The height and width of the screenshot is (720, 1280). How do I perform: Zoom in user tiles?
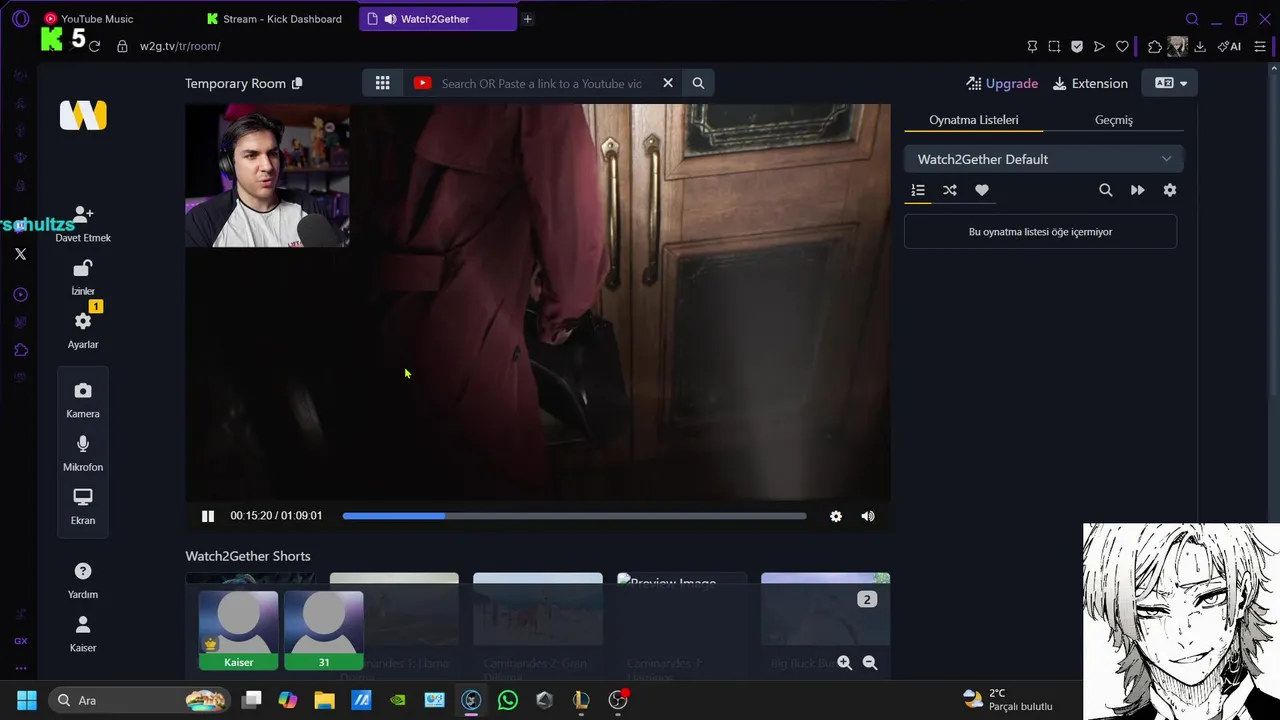pos(845,662)
